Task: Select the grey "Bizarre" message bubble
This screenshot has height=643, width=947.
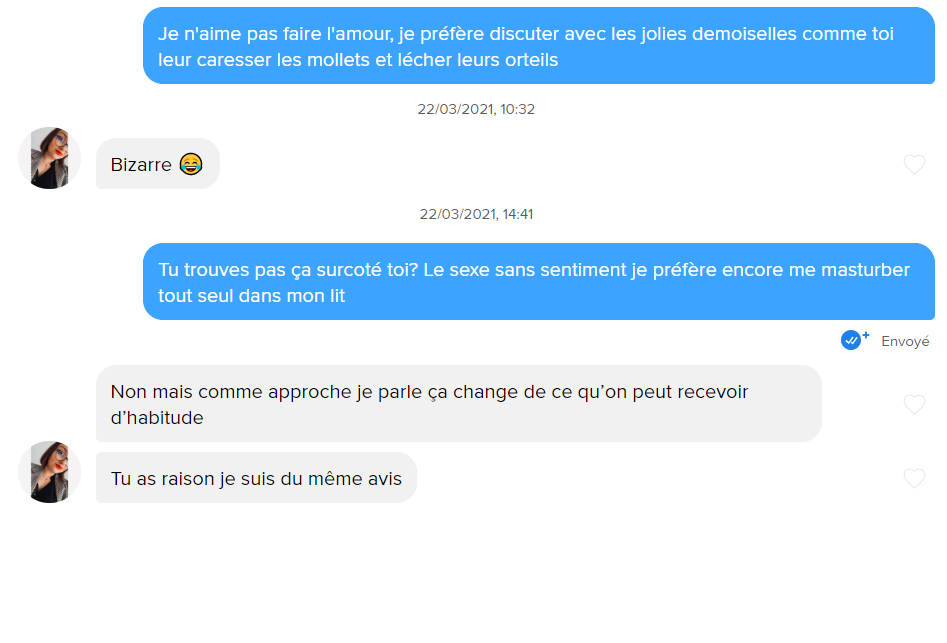Action: 158,164
